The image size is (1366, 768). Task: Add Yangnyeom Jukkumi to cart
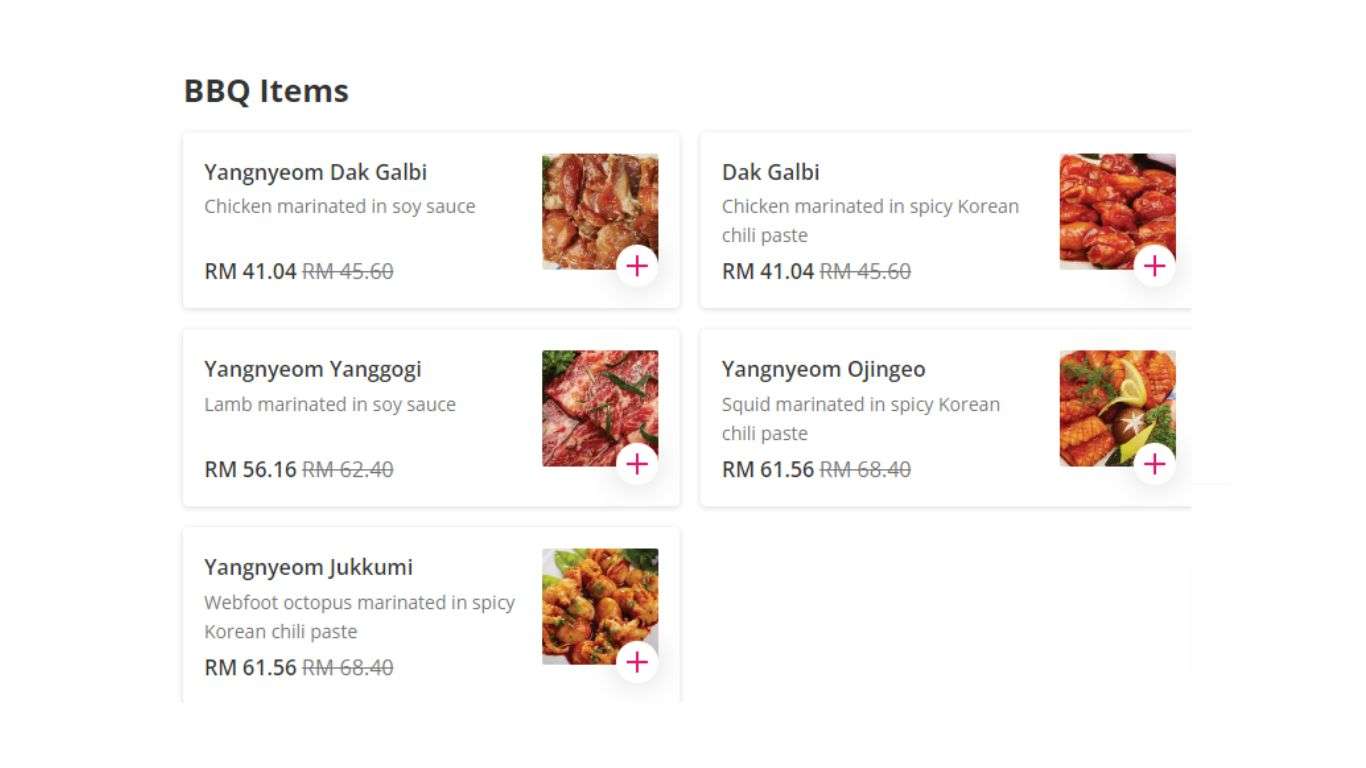(638, 662)
